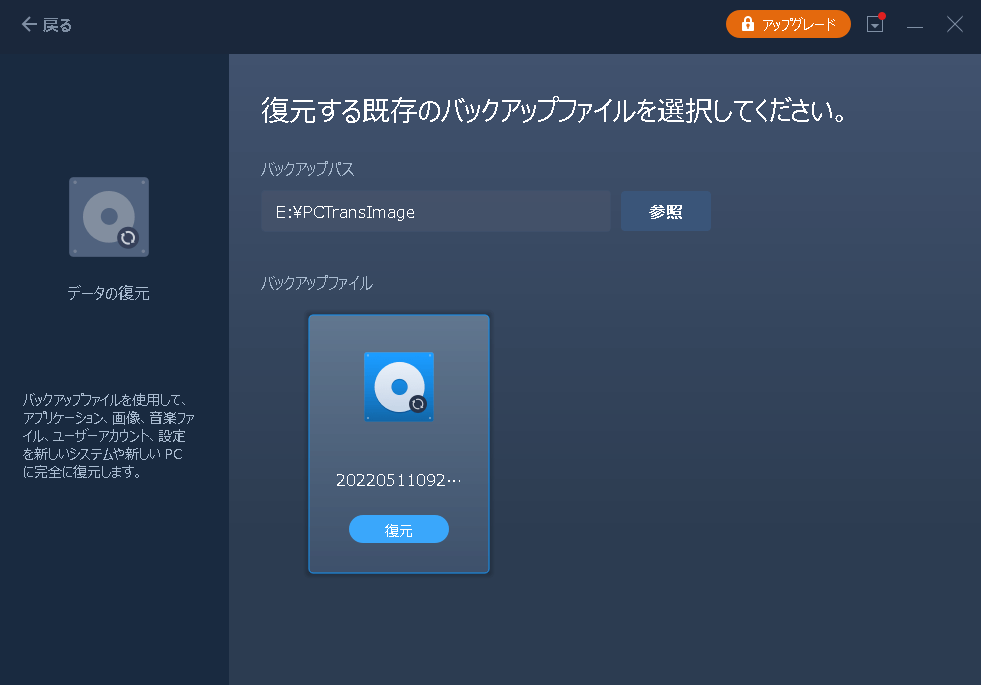Close the window with the X button

pyautogui.click(x=955, y=25)
